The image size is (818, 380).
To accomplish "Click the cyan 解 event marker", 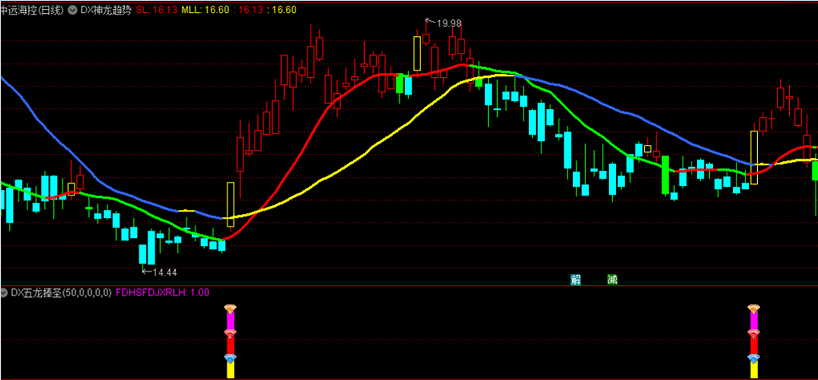I will [x=576, y=279].
